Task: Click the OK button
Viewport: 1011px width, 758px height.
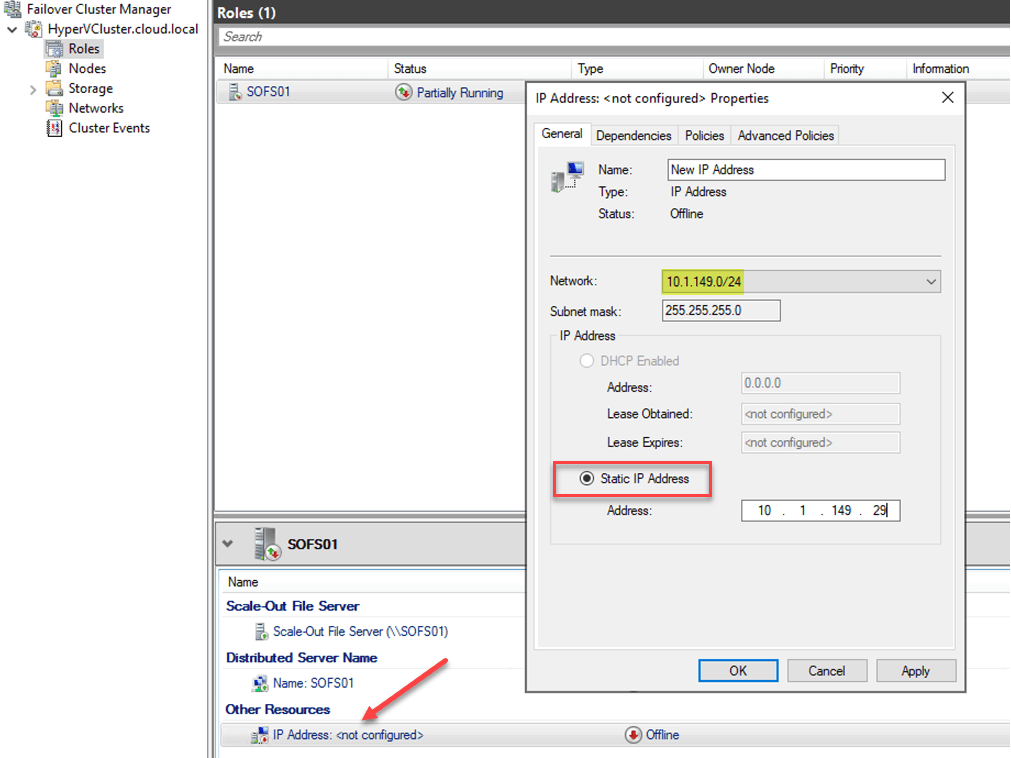Action: 738,671
